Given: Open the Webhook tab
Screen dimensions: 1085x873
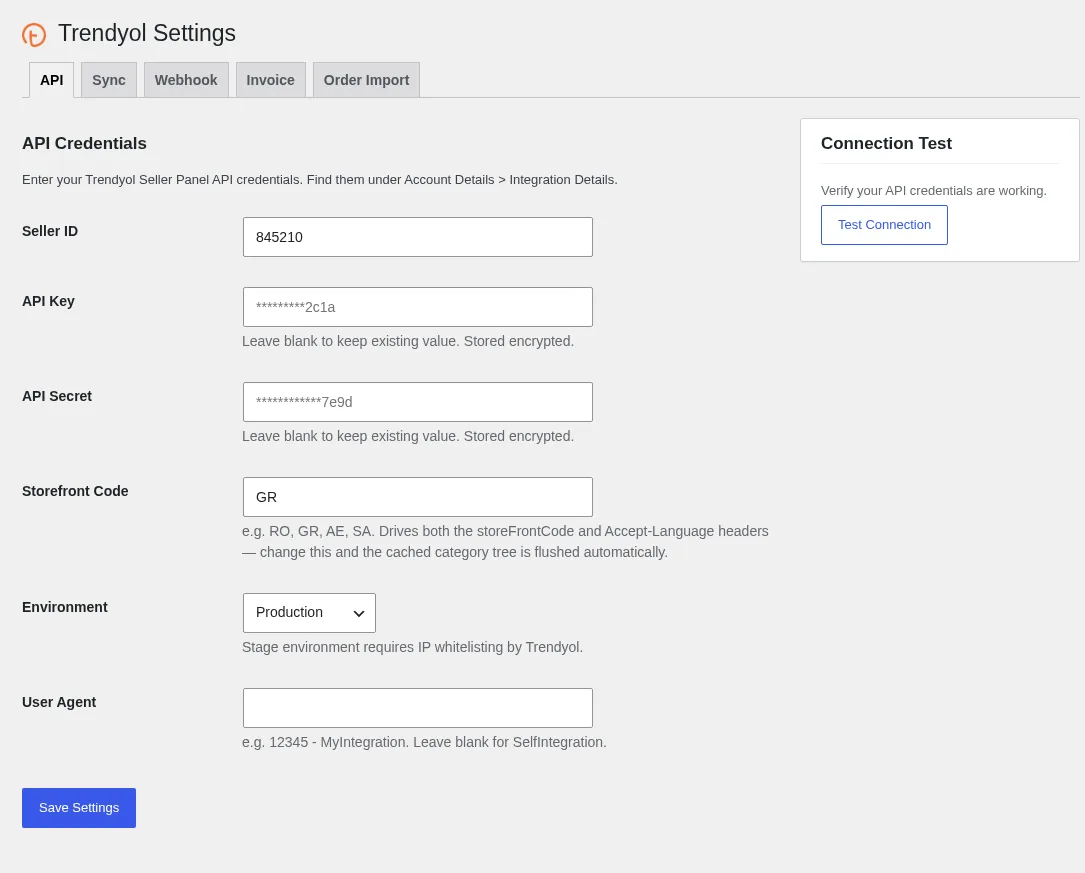Looking at the screenshot, I should tap(186, 80).
